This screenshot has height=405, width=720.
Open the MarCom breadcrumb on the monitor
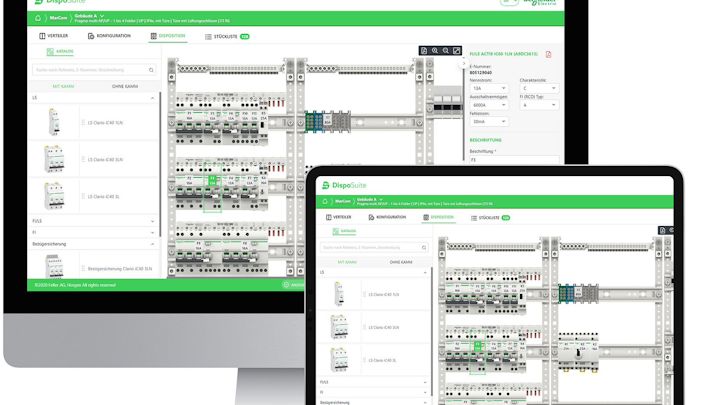pyautogui.click(x=58, y=18)
